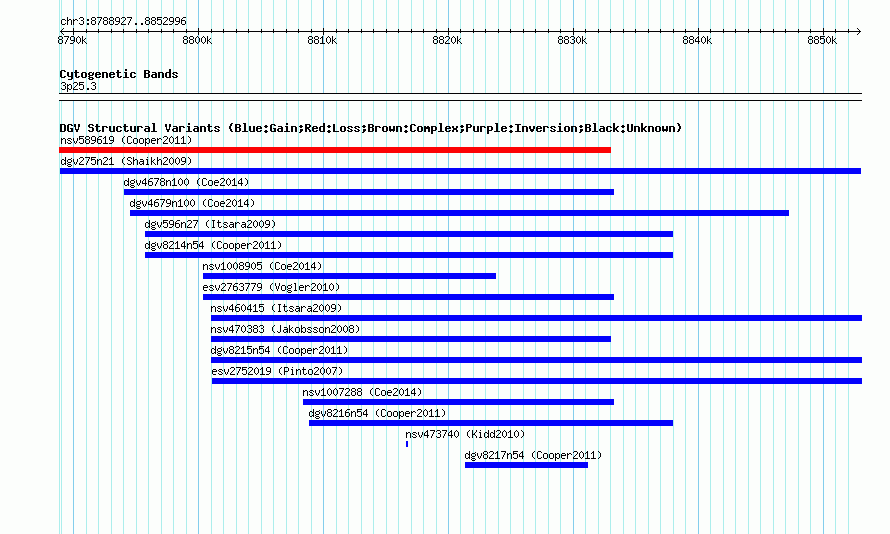The image size is (890, 534).
Task: Click the blue dgv8214n54 bar
Action: click(x=409, y=255)
